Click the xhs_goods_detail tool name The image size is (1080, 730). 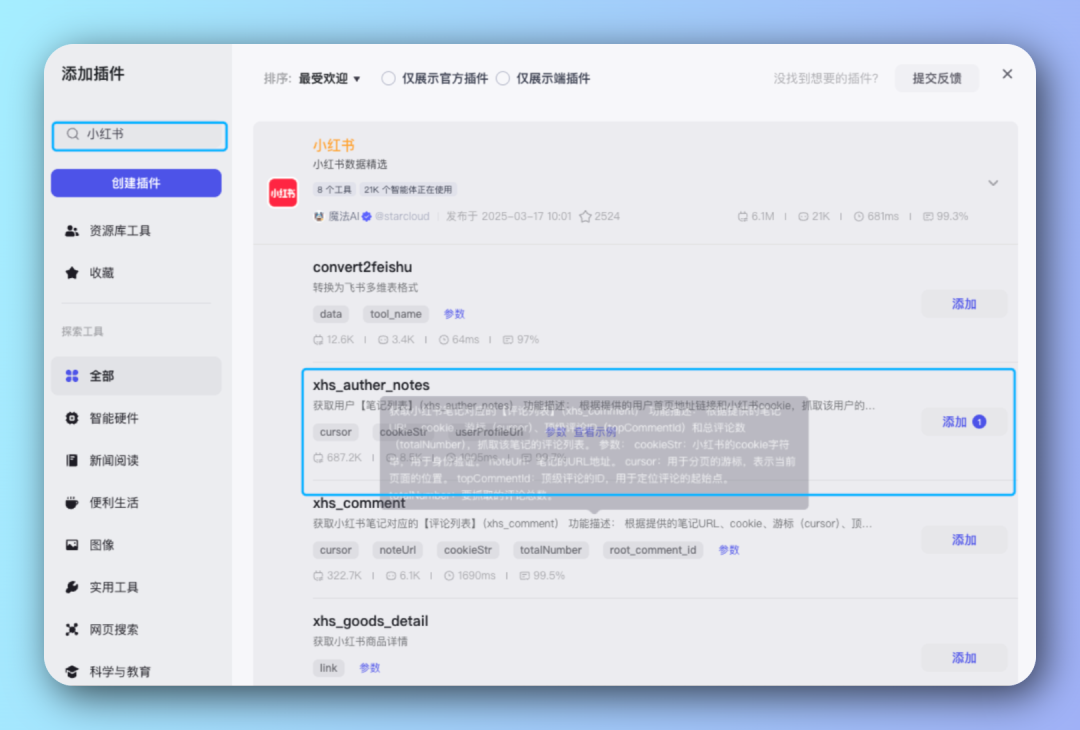pyautogui.click(x=371, y=621)
